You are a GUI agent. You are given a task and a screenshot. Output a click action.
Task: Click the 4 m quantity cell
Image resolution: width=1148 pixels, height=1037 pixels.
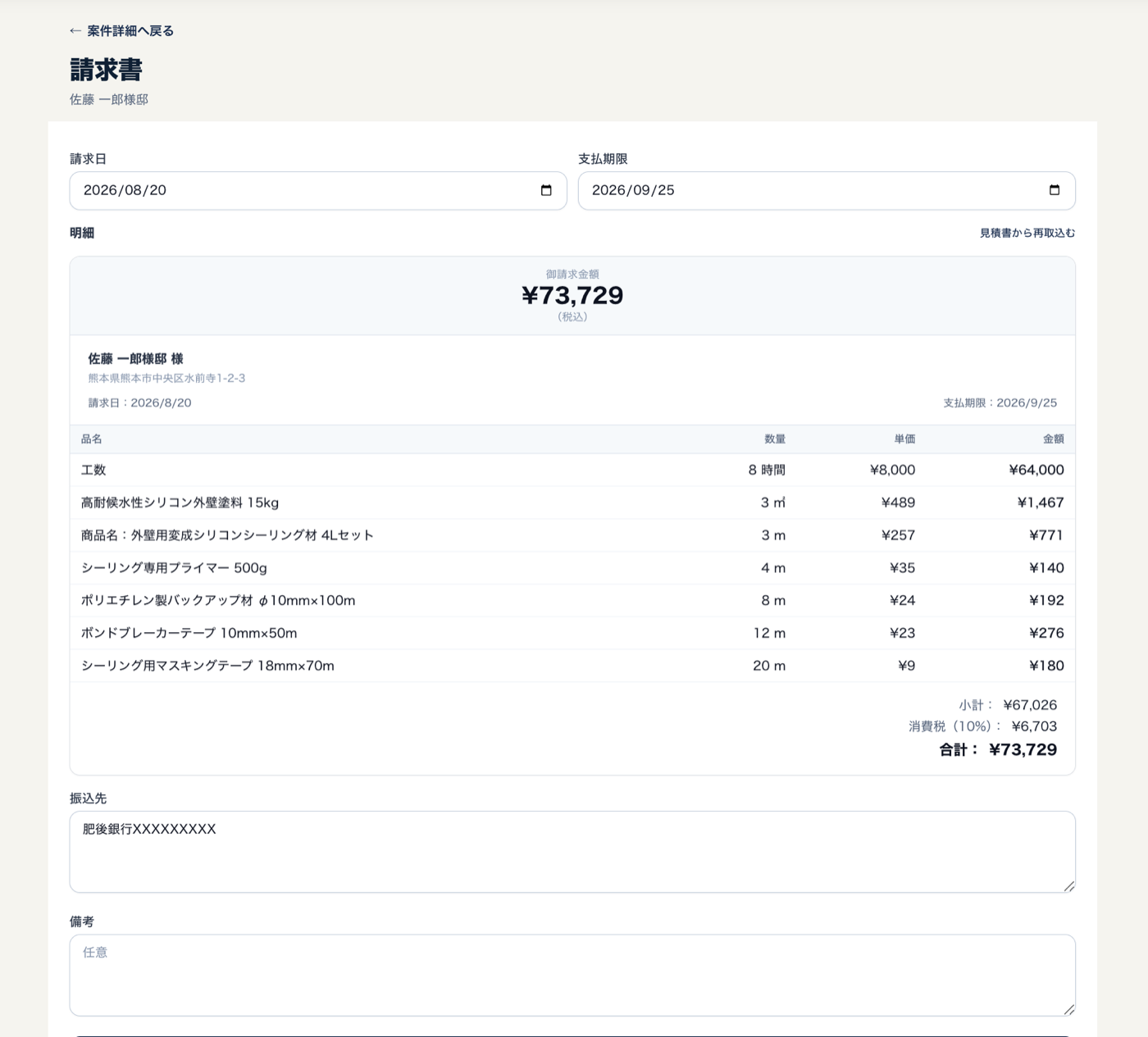click(773, 567)
